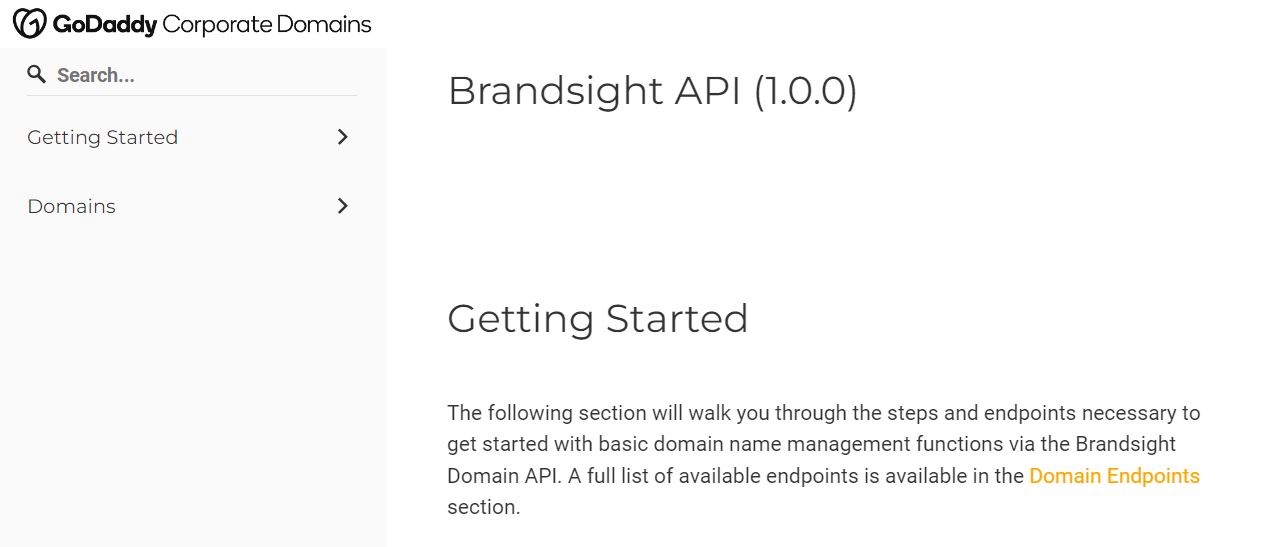Image resolution: width=1284 pixels, height=547 pixels.
Task: Click the word "section." ending the paragraph
Action: coord(483,507)
